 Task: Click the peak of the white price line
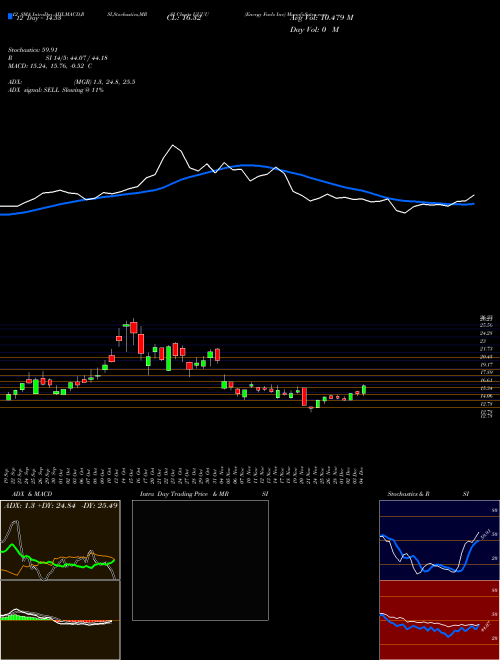click(173, 145)
